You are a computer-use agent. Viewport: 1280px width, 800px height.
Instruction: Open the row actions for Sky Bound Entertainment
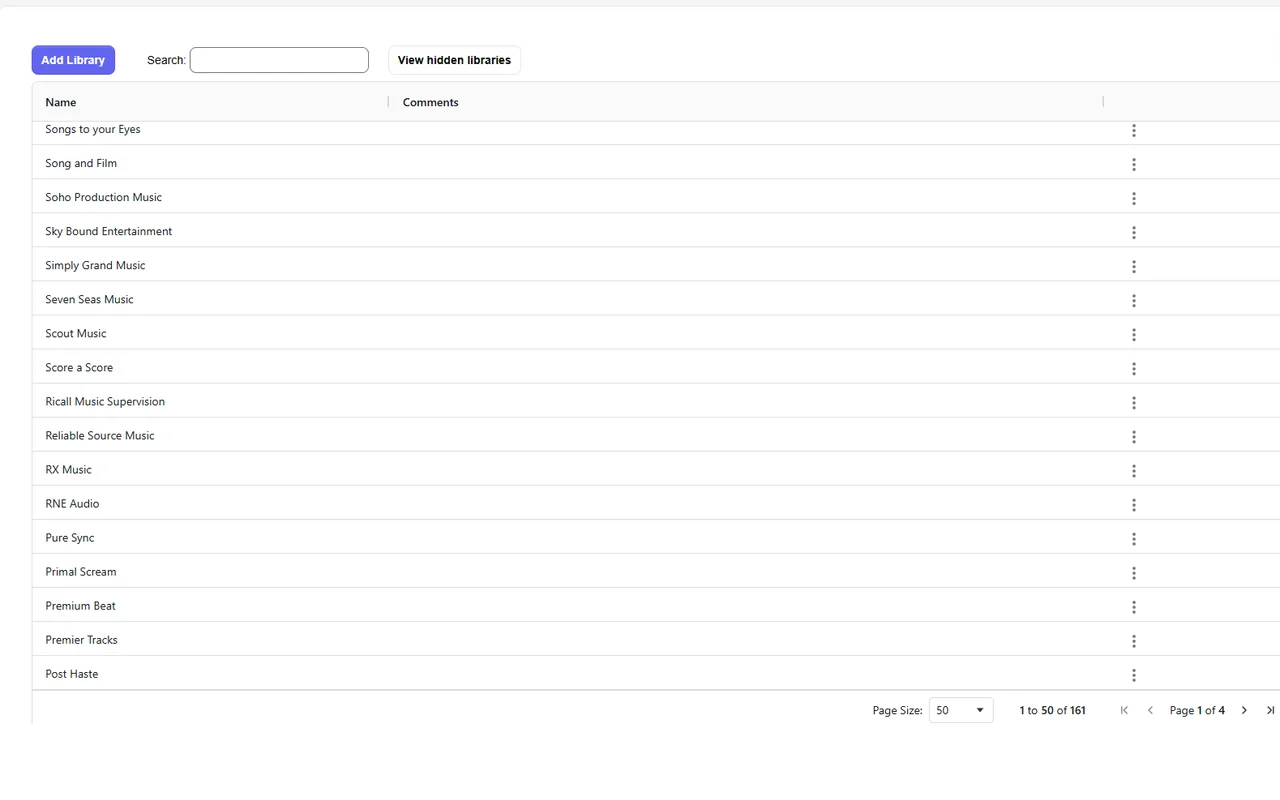(1133, 232)
